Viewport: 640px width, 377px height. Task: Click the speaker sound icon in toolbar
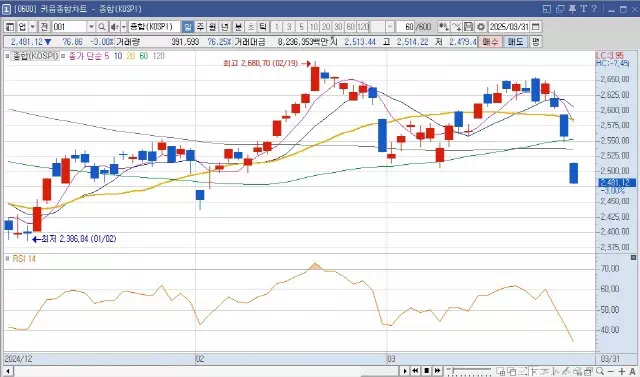(x=114, y=27)
